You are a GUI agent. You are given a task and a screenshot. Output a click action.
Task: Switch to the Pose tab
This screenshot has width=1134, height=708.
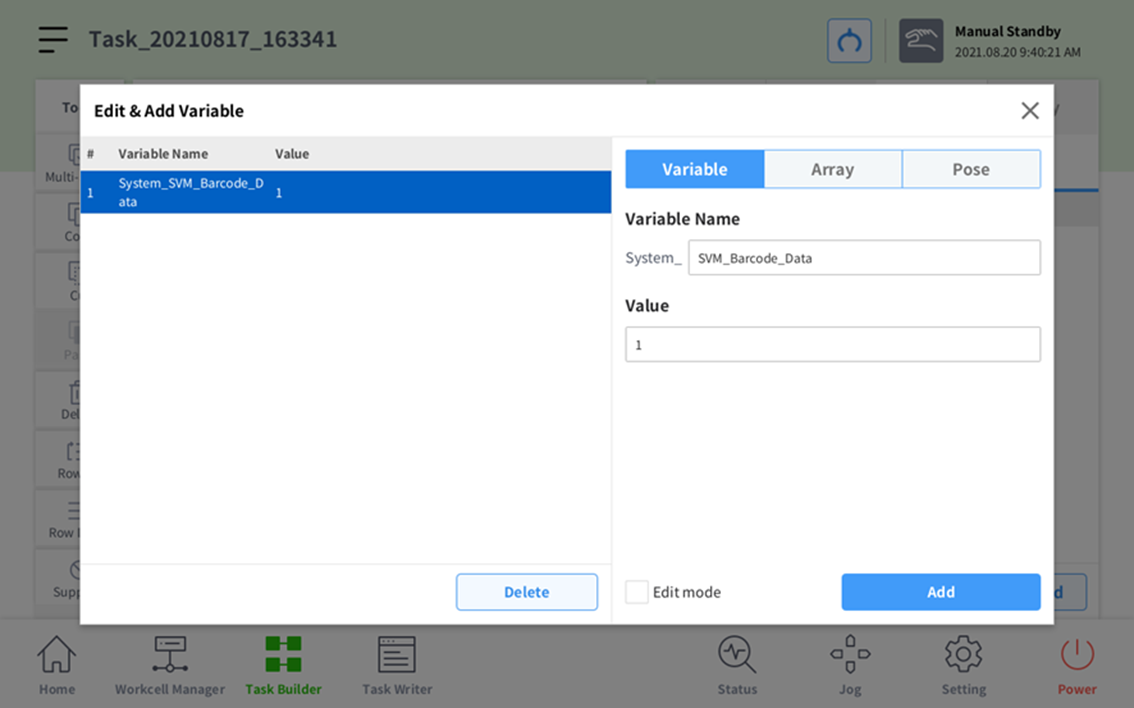tap(970, 169)
